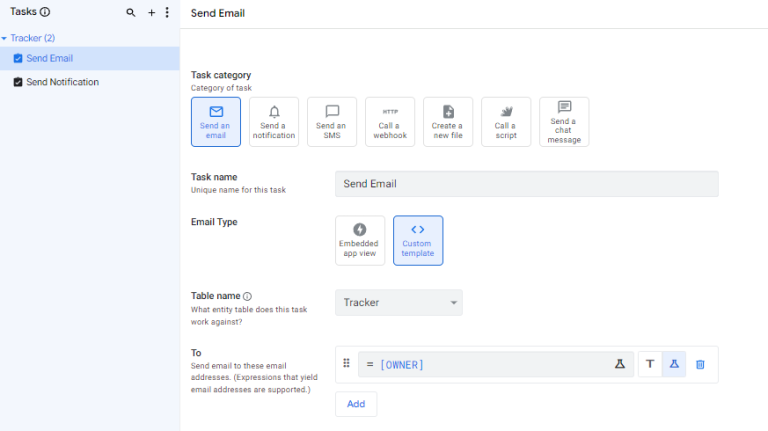The image size is (768, 431).
Task: Add a new task with plus icon
Action: [x=151, y=13]
